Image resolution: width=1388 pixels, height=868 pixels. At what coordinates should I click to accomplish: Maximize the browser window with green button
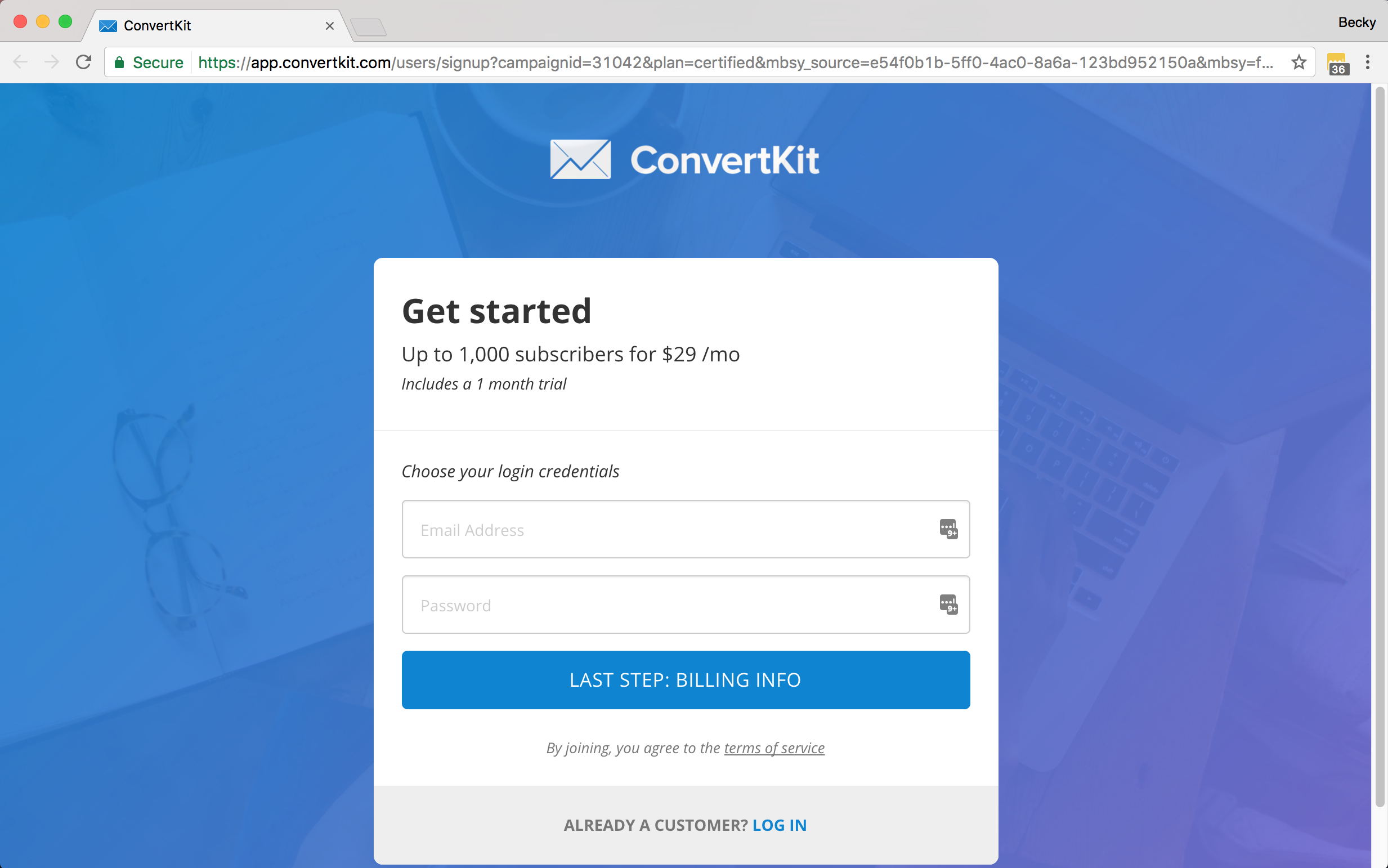click(x=65, y=22)
